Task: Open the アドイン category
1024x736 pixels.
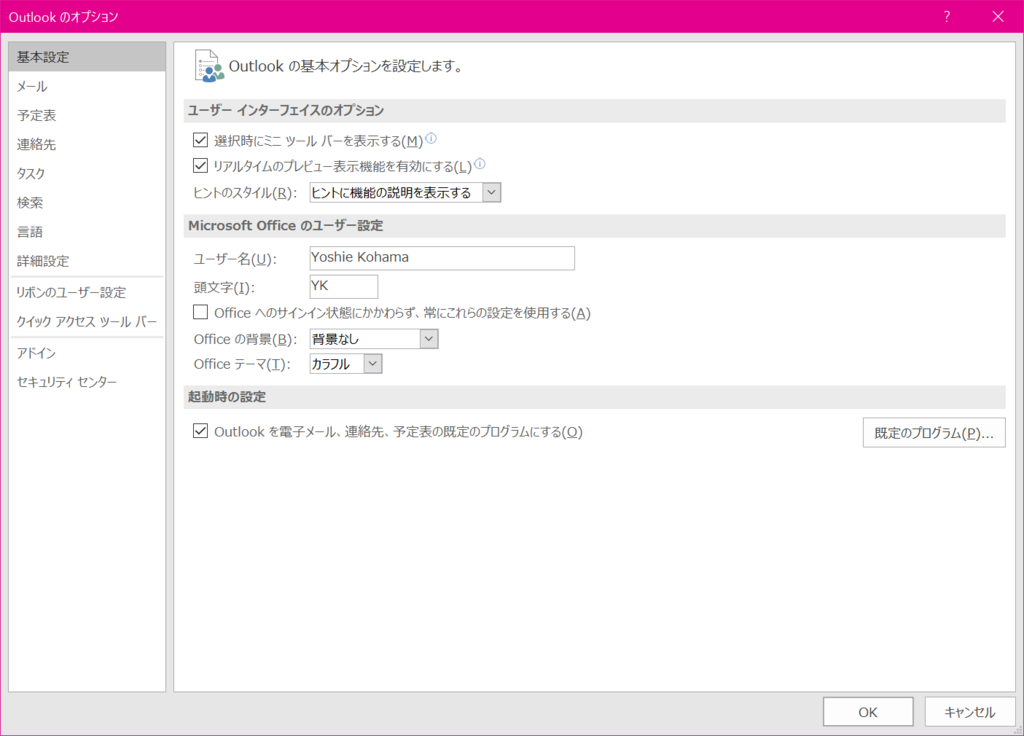Action: click(87, 353)
